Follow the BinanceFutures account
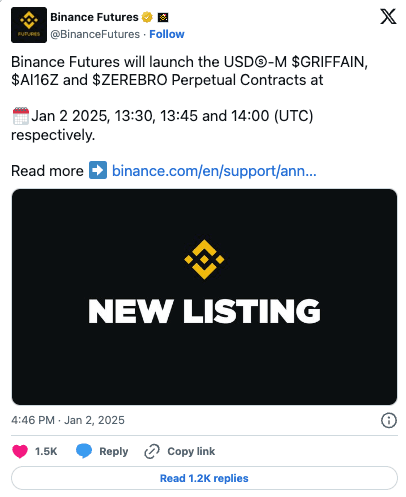The image size is (406, 497). pos(167,34)
